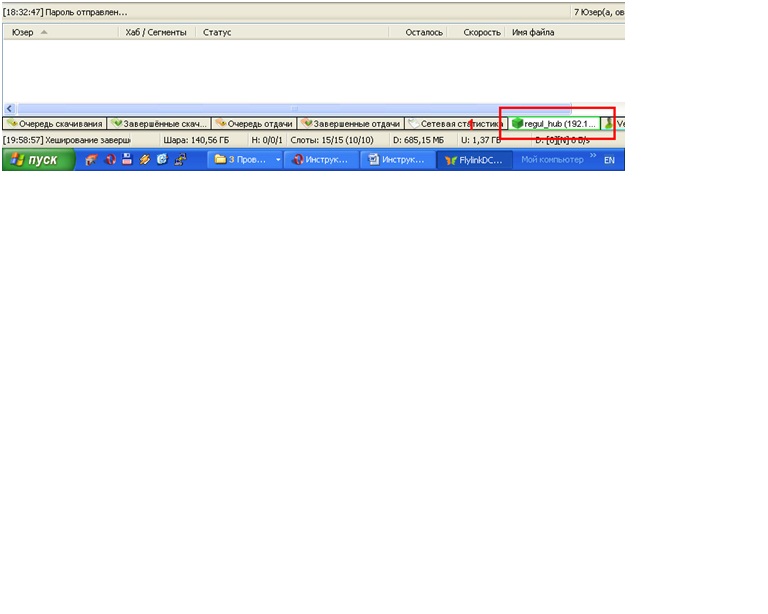Open the first quick launch icon next to пуск

point(91,160)
